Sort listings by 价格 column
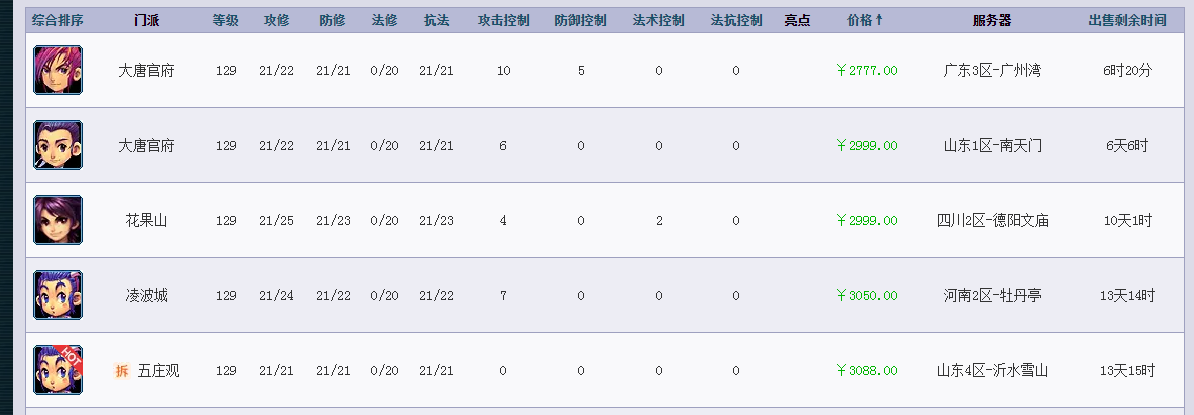 coord(865,21)
